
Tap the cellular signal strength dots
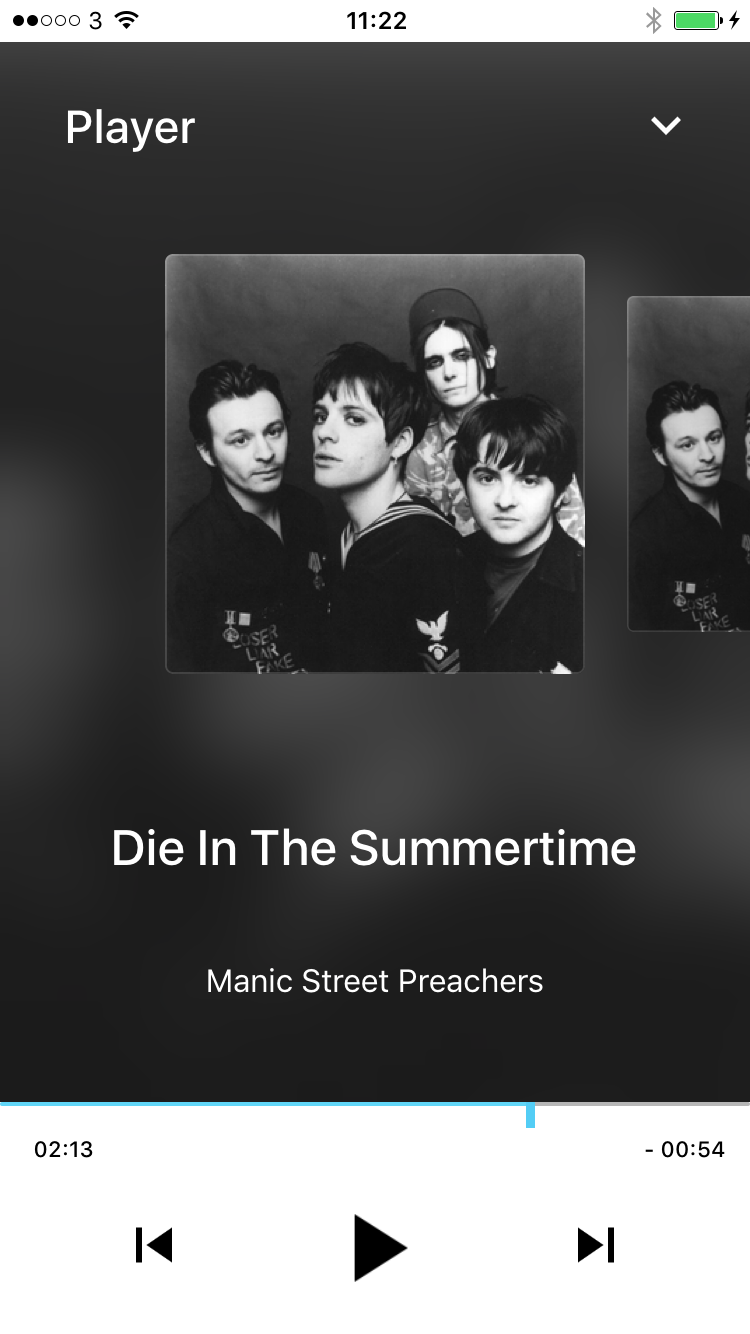(x=47, y=20)
